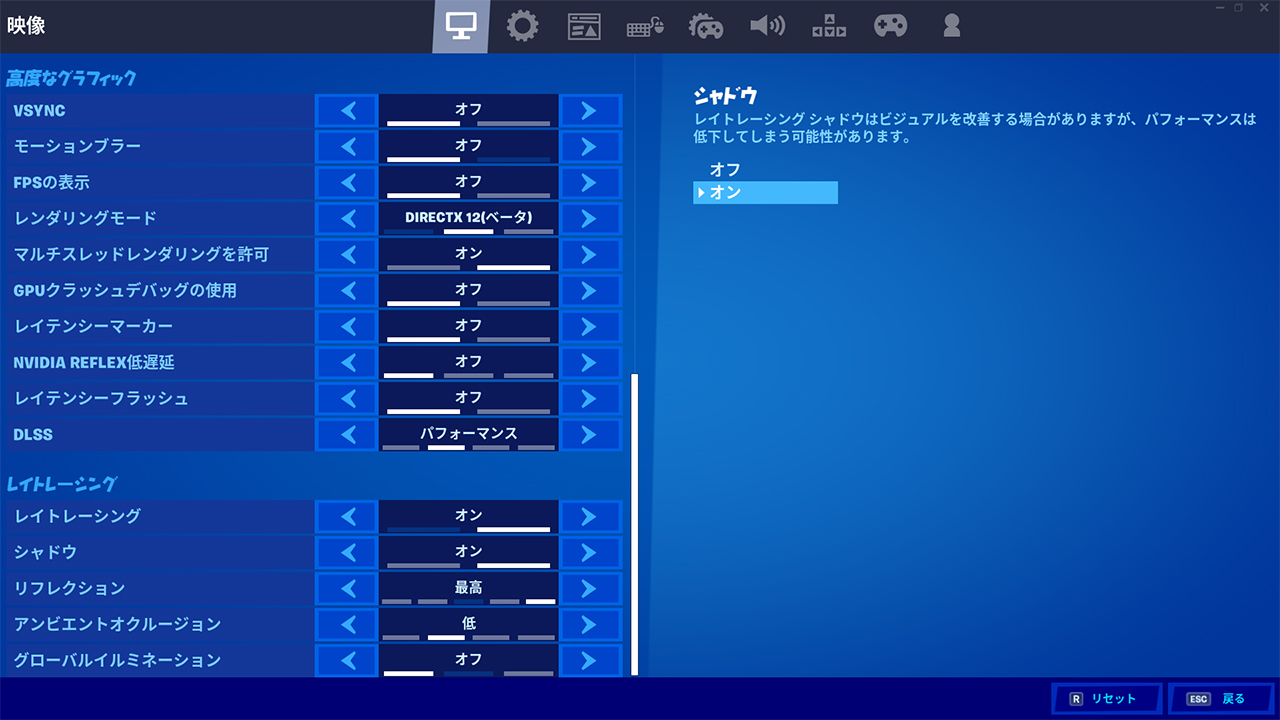Select オン option in シャドウ description
1280x720 pixels.
coord(765,192)
